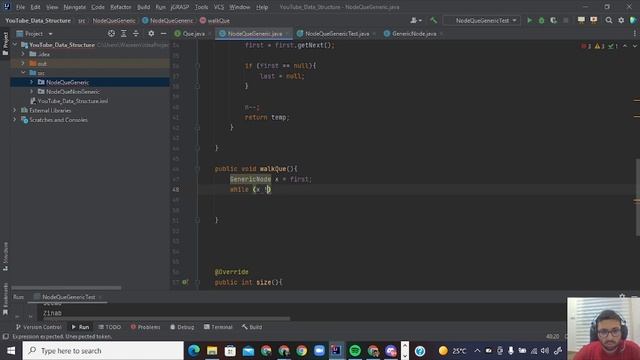Start debugging with the bug icon
The image size is (640, 360).
coord(542,20)
